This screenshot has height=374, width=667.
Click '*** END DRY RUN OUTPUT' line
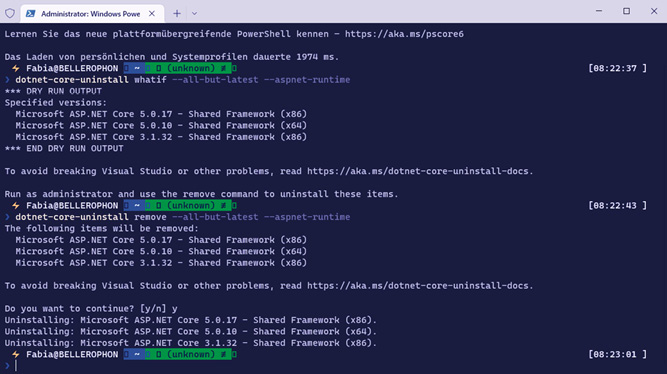[64, 148]
